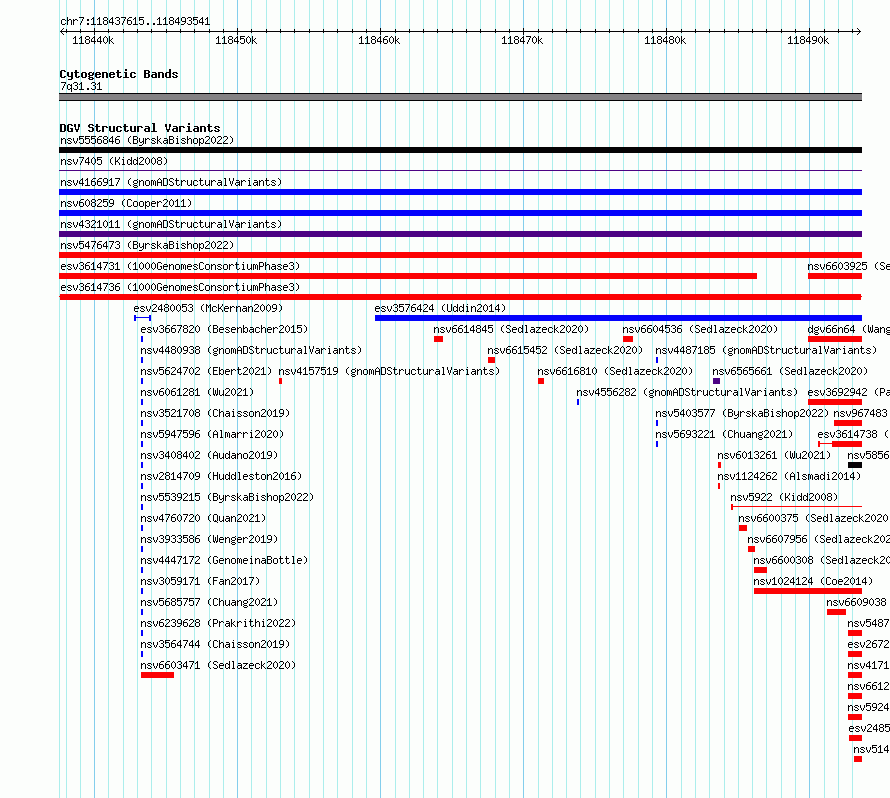Click nsv6616810 (Sedlazeck2020) label
Viewport: 890px width, 798px height.
tap(615, 371)
